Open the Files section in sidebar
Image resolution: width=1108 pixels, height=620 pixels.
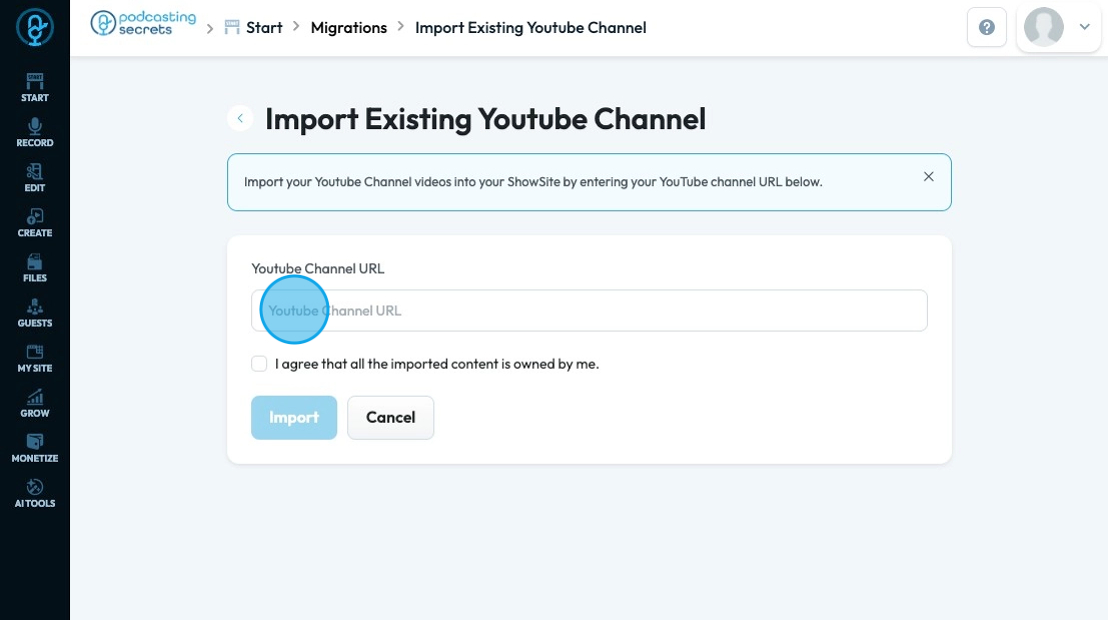(x=35, y=268)
